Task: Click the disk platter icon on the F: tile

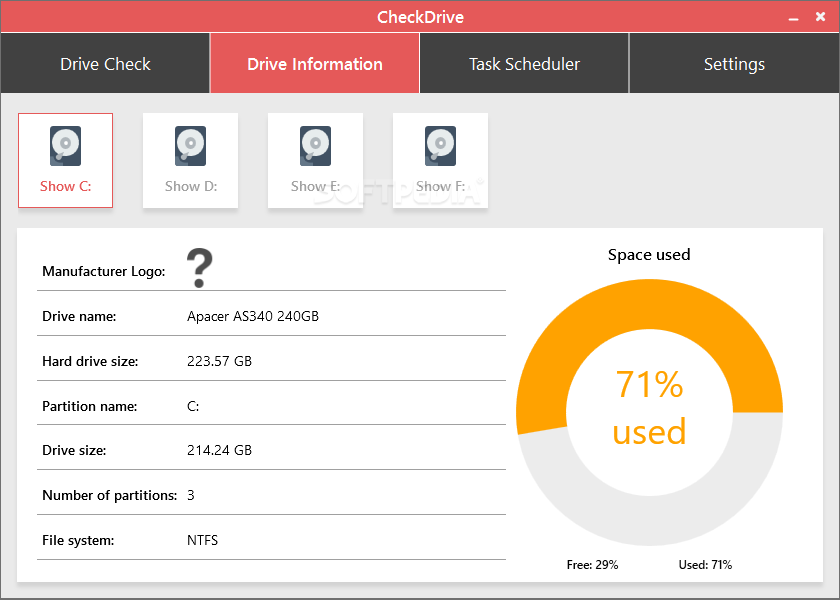Action: coord(440,145)
